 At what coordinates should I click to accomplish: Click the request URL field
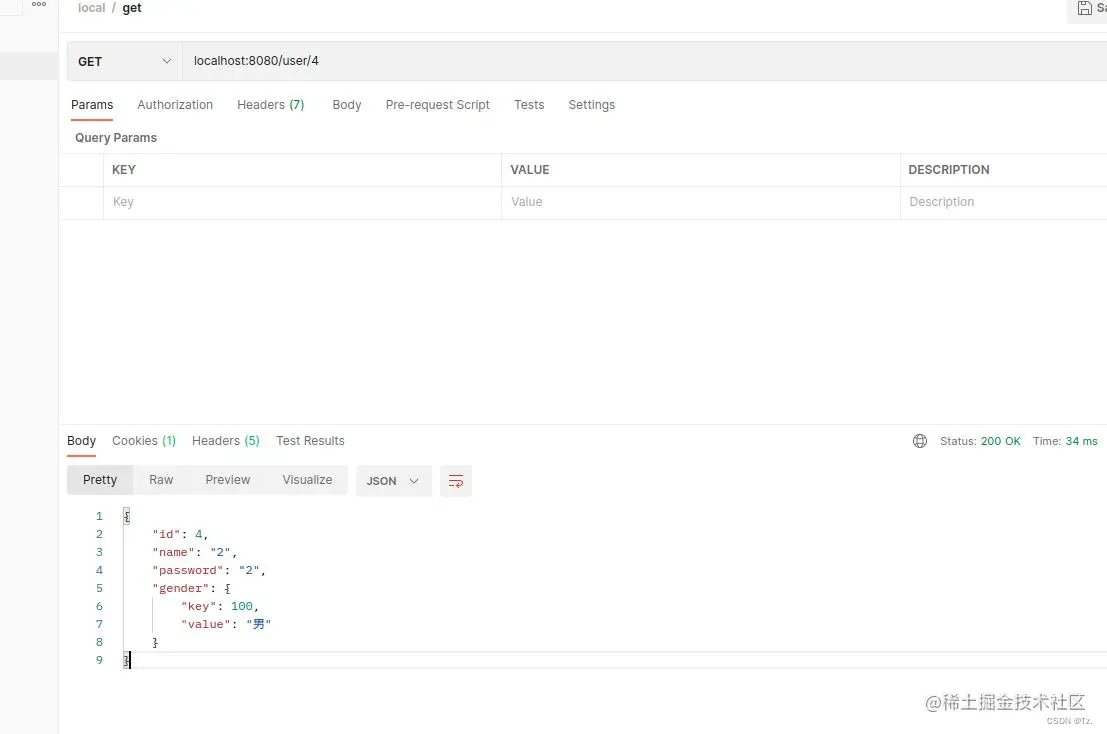pos(644,61)
